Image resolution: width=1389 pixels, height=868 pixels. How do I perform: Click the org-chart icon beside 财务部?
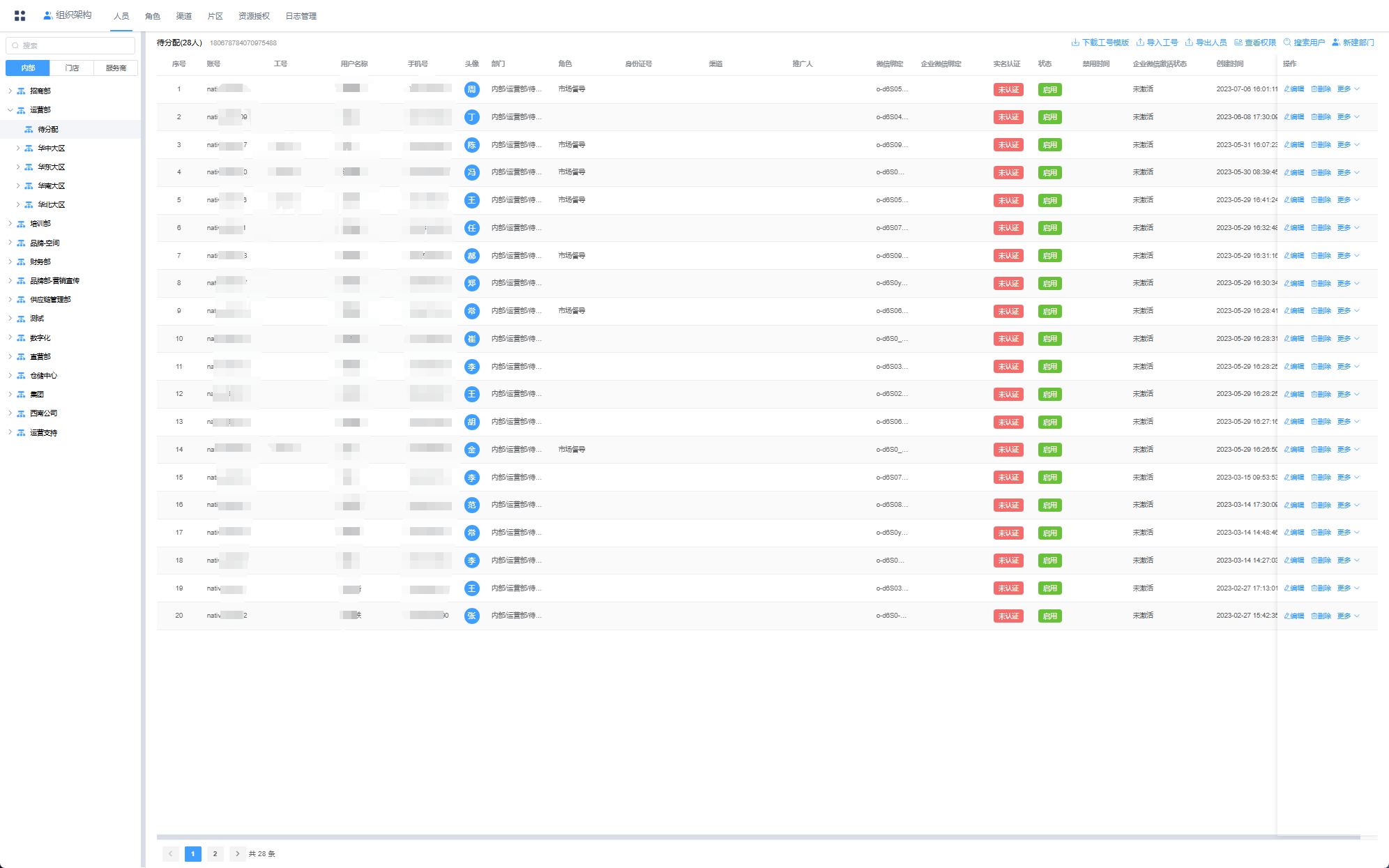point(21,261)
